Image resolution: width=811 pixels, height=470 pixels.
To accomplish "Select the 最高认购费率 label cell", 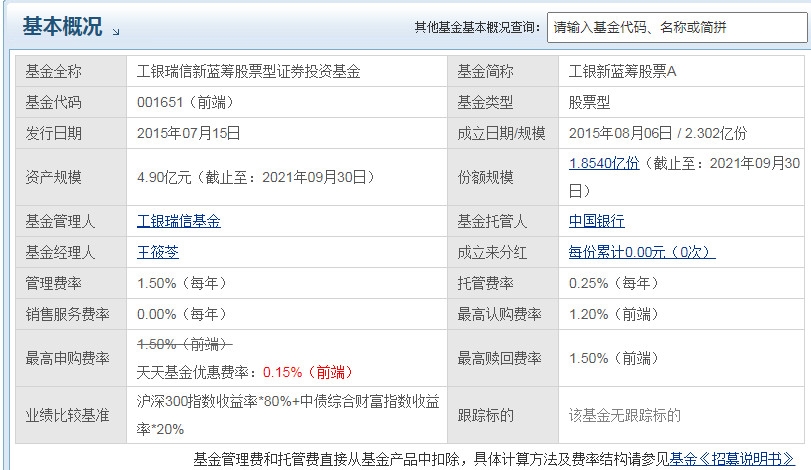I will 503,314.
